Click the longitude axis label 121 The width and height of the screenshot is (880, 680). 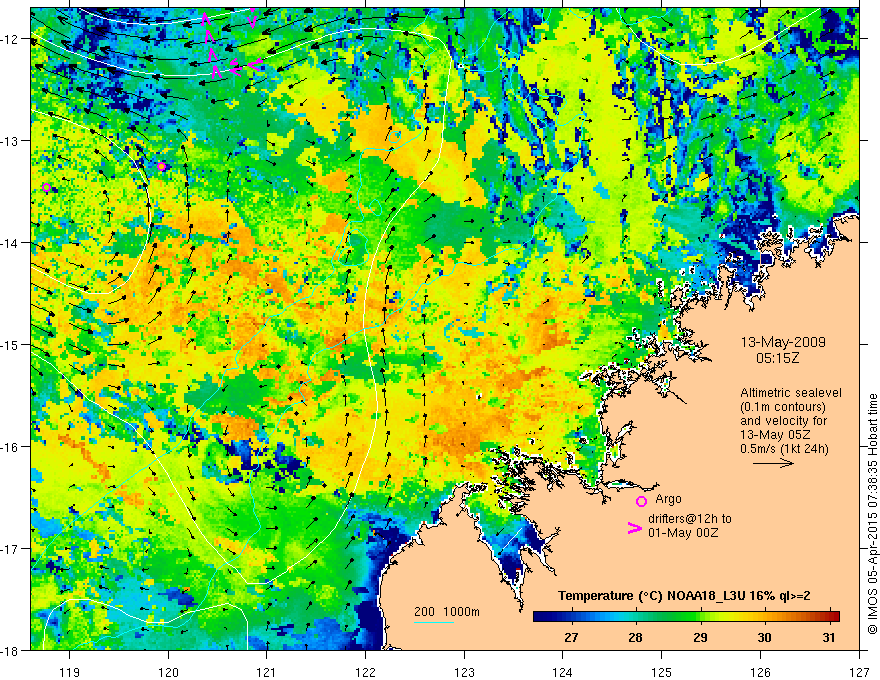267,672
